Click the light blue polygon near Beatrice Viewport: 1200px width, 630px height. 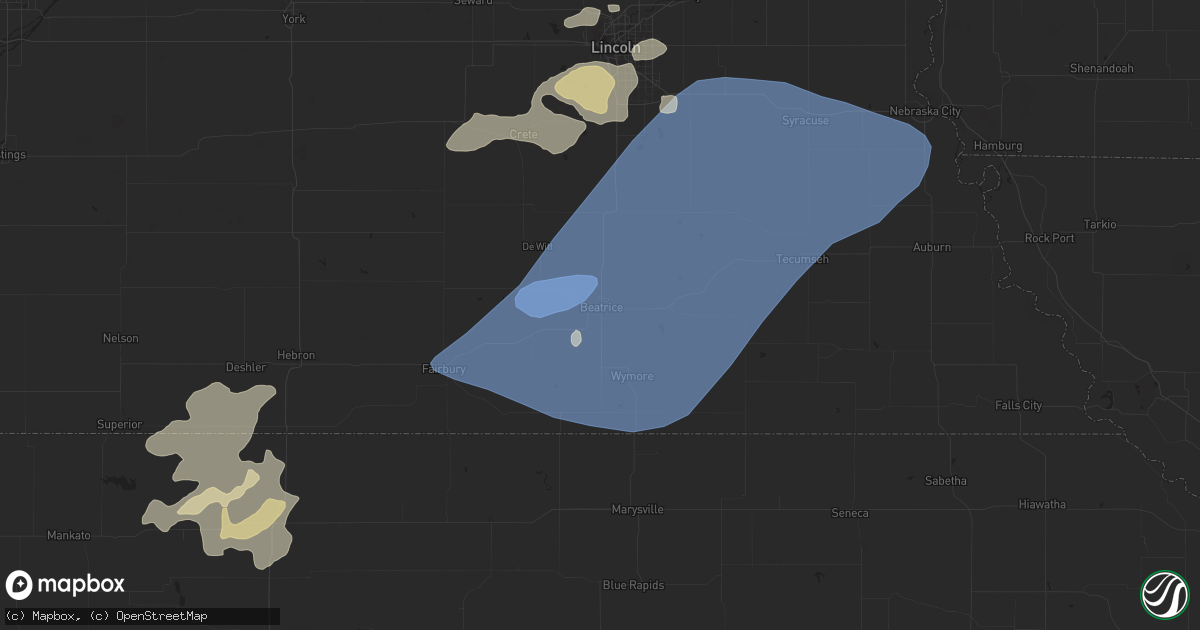click(556, 296)
